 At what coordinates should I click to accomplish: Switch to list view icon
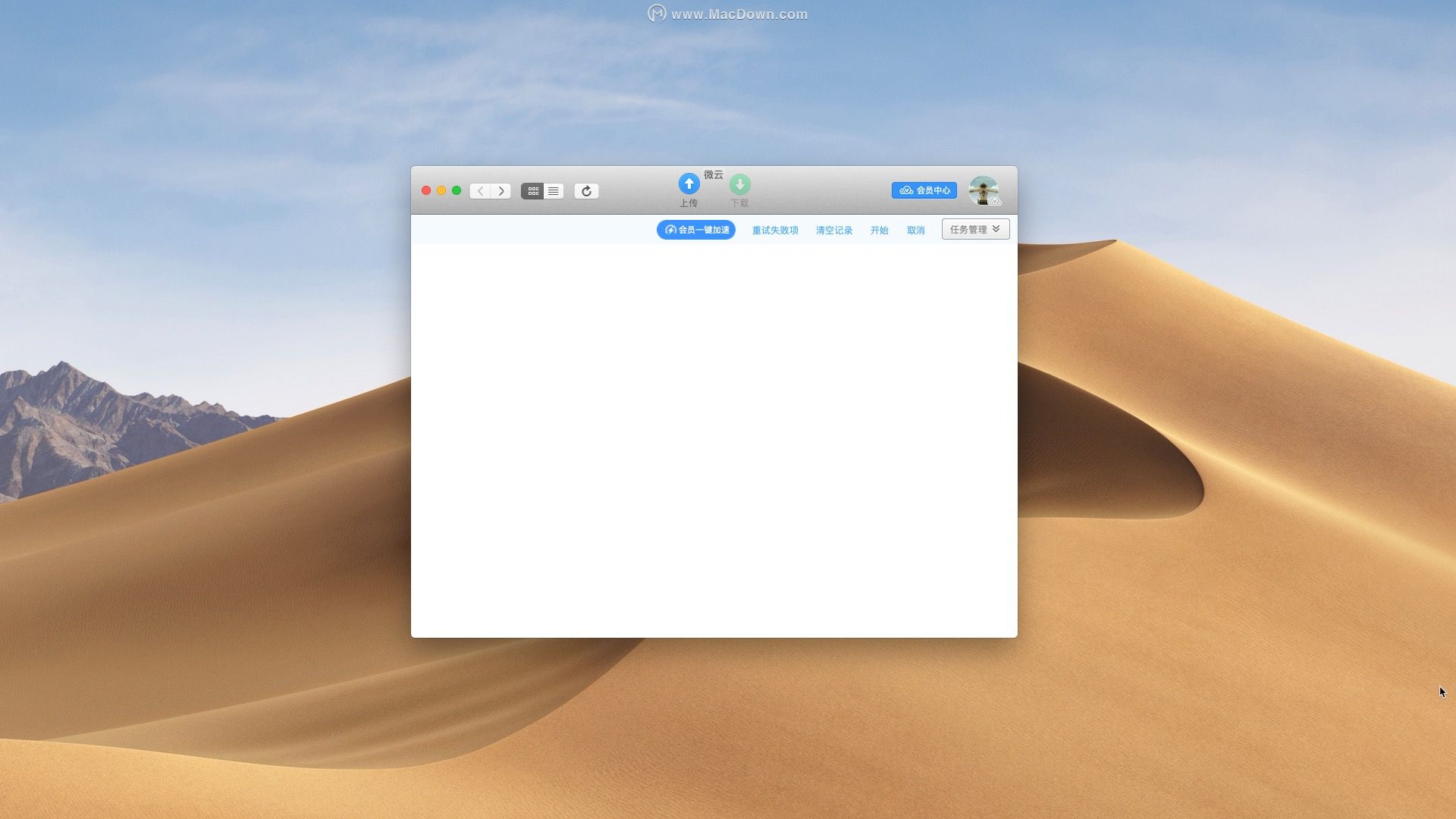[x=553, y=191]
